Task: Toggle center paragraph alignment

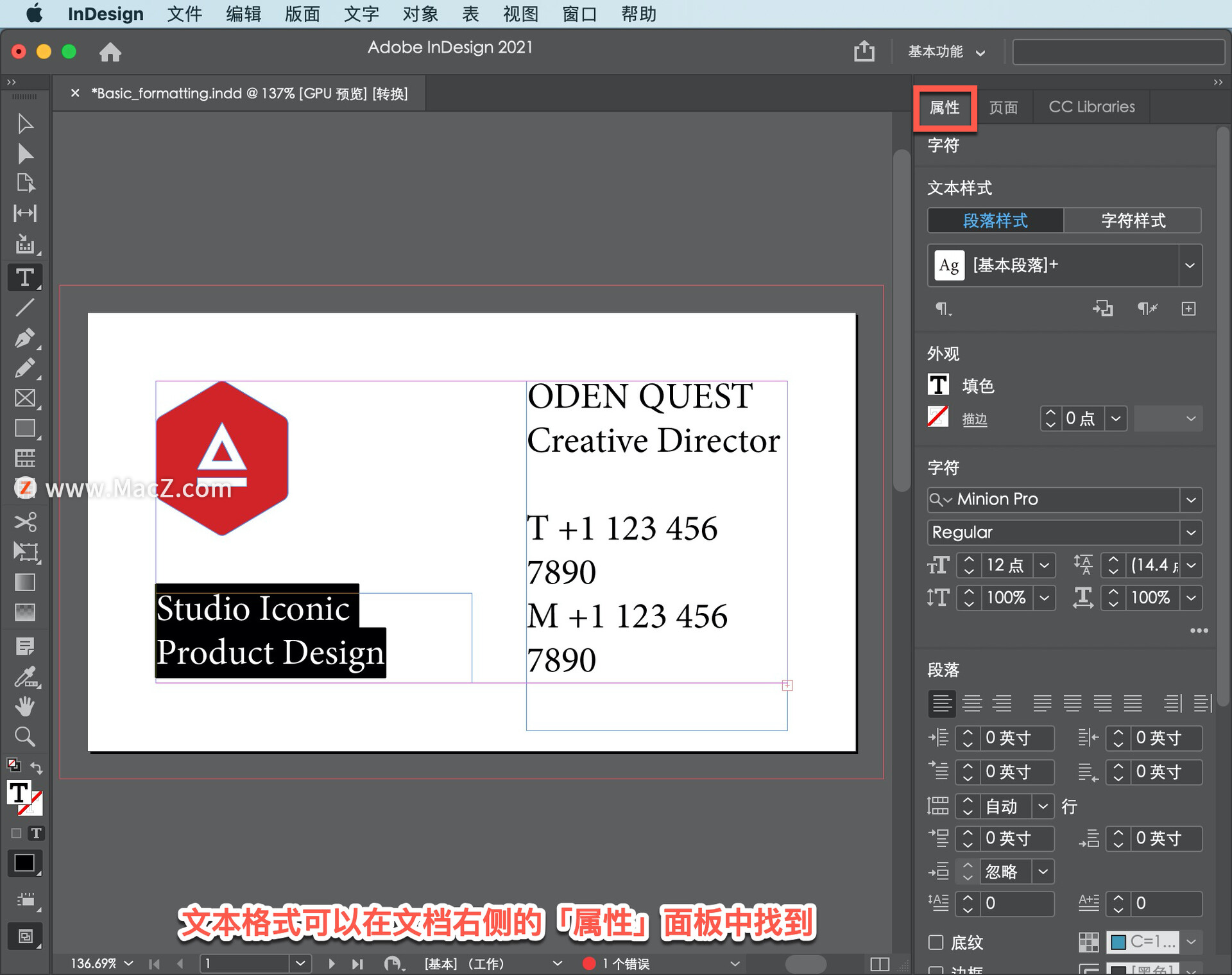Action: coord(972,703)
